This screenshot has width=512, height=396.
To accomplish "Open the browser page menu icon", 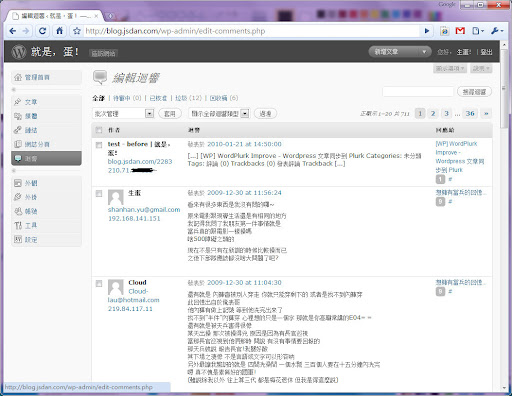I will point(478,31).
